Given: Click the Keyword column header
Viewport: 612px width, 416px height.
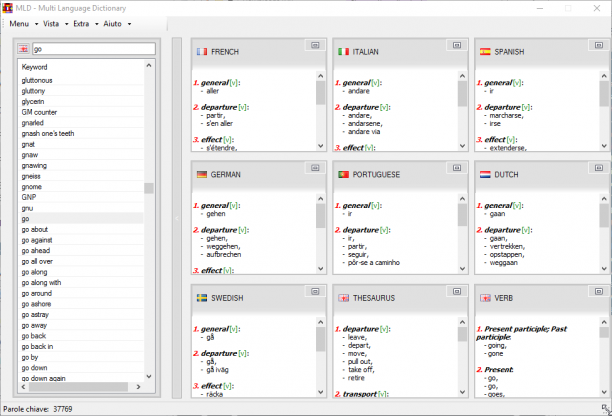Looking at the screenshot, I should [x=34, y=67].
